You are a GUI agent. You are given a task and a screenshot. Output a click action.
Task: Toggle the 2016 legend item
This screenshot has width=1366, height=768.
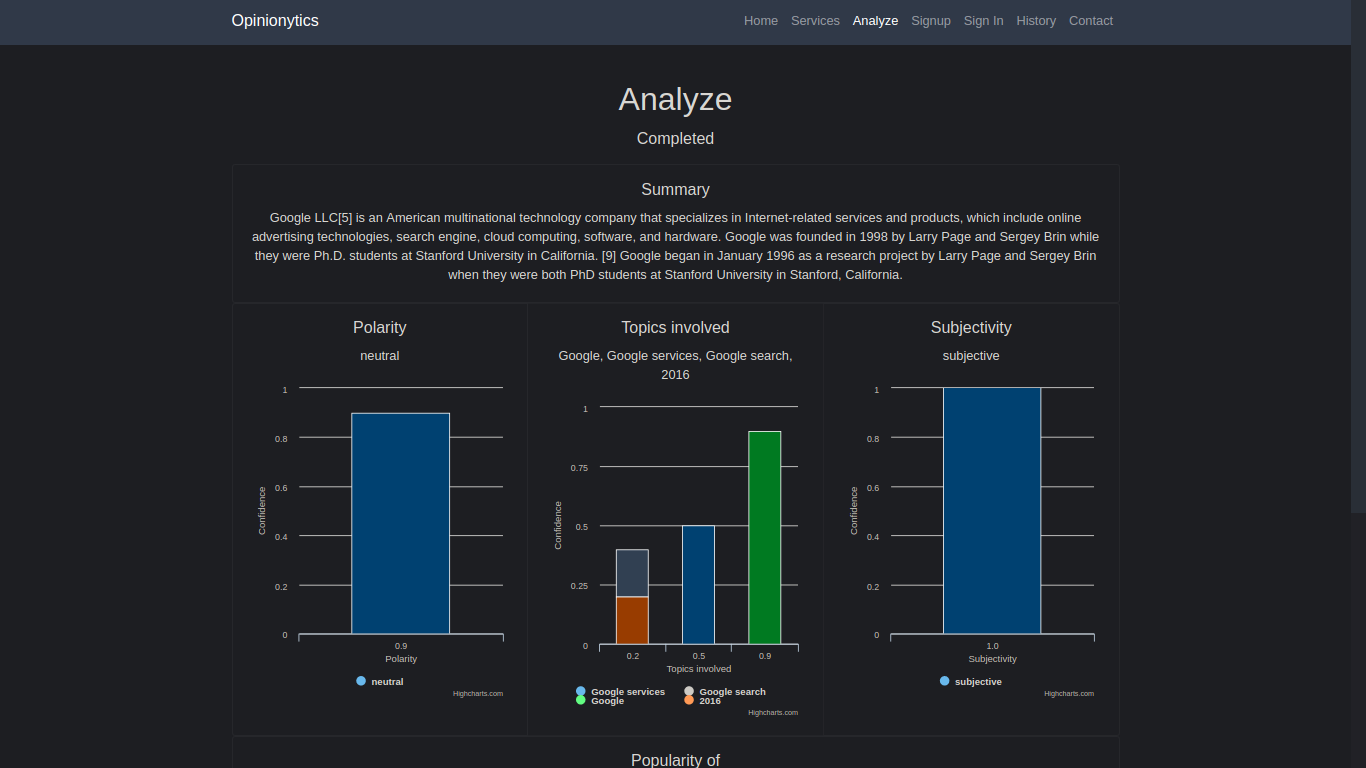[x=702, y=701]
